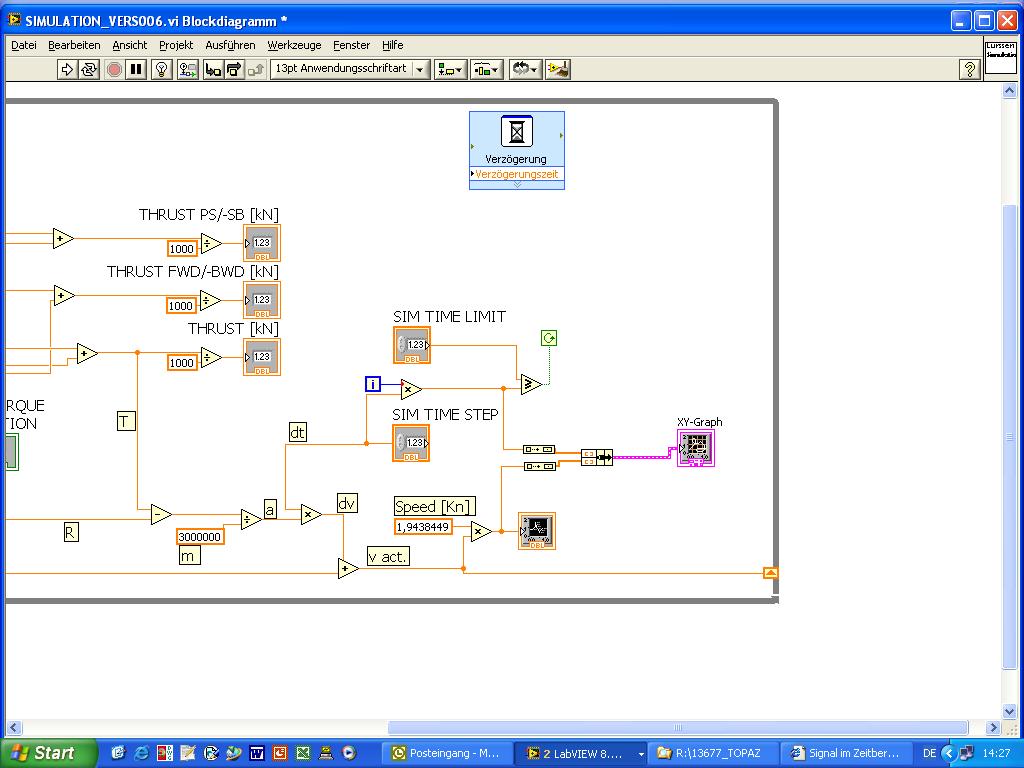Click the Run arrow toolbar button

pyautogui.click(x=67, y=69)
